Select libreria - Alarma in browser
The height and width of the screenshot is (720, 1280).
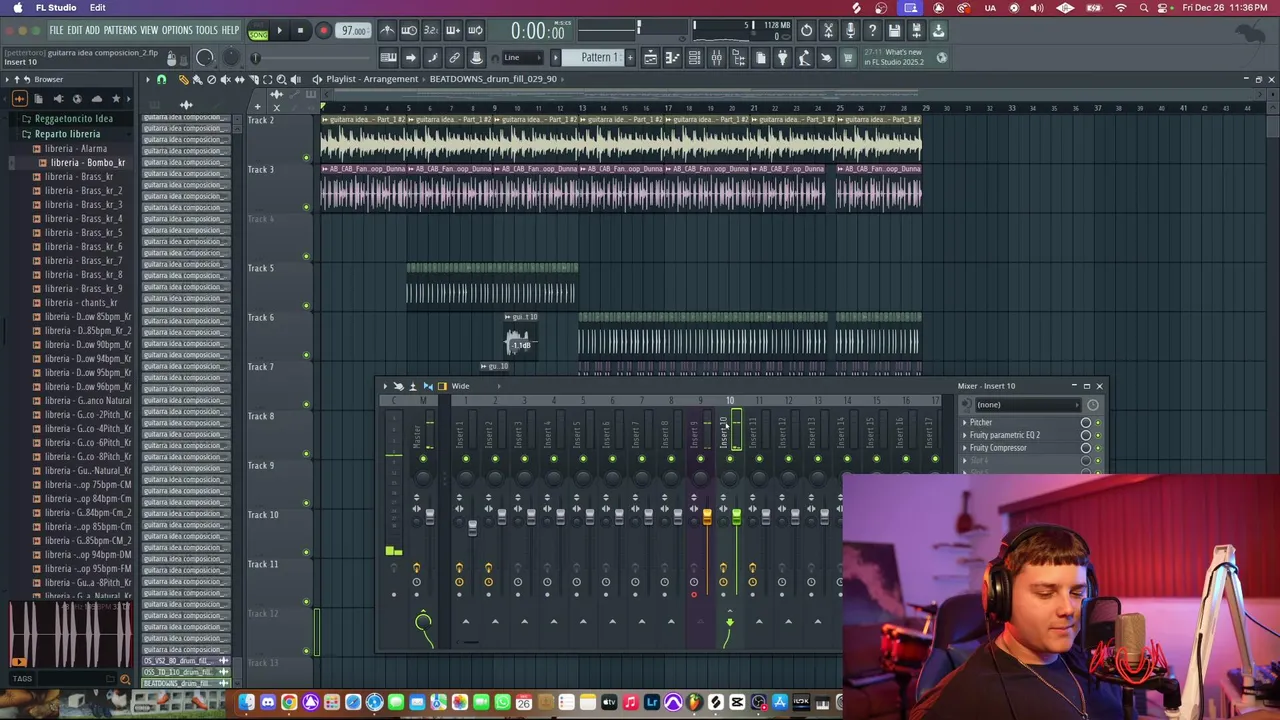tap(75, 148)
